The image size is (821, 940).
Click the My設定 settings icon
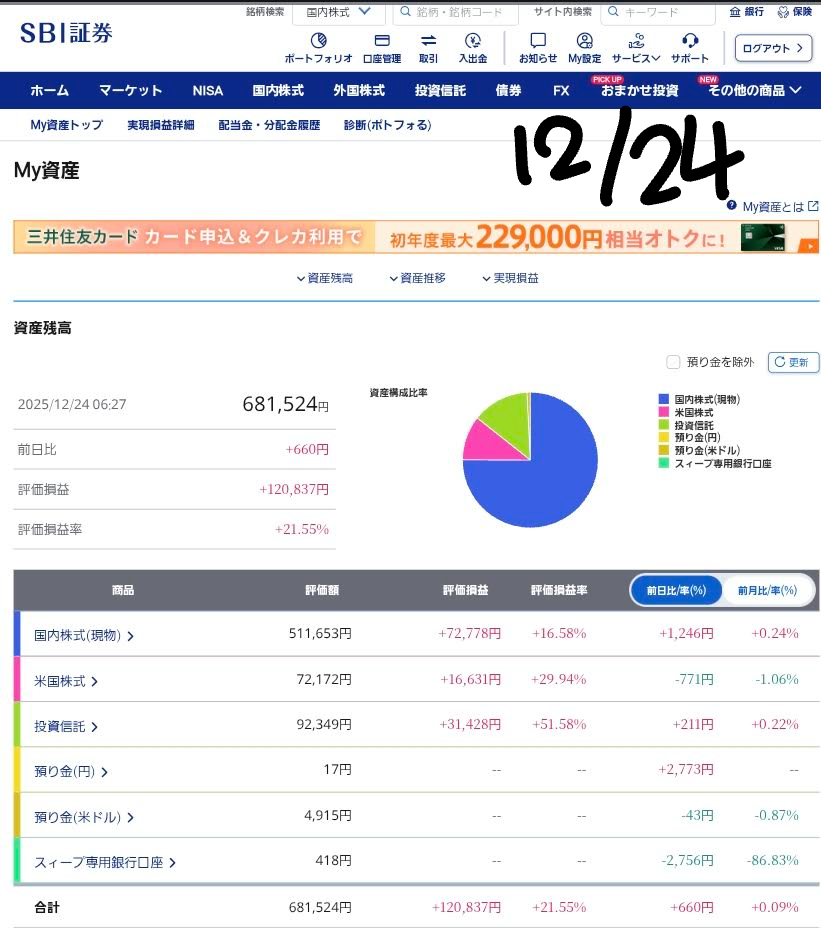coord(585,41)
